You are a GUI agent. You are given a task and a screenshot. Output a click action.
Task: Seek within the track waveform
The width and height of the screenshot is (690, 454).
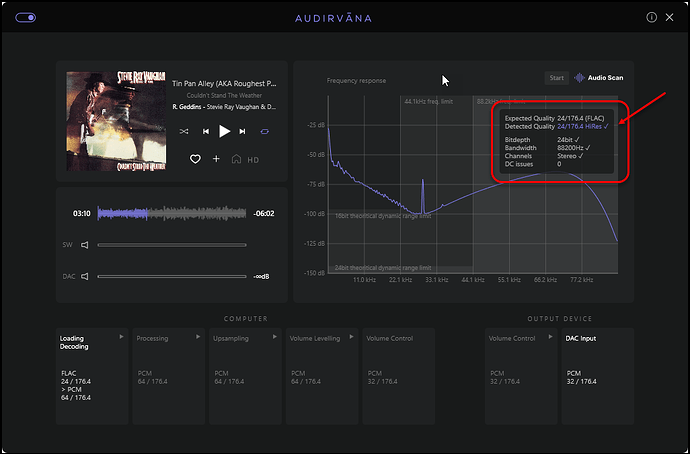tap(172, 213)
